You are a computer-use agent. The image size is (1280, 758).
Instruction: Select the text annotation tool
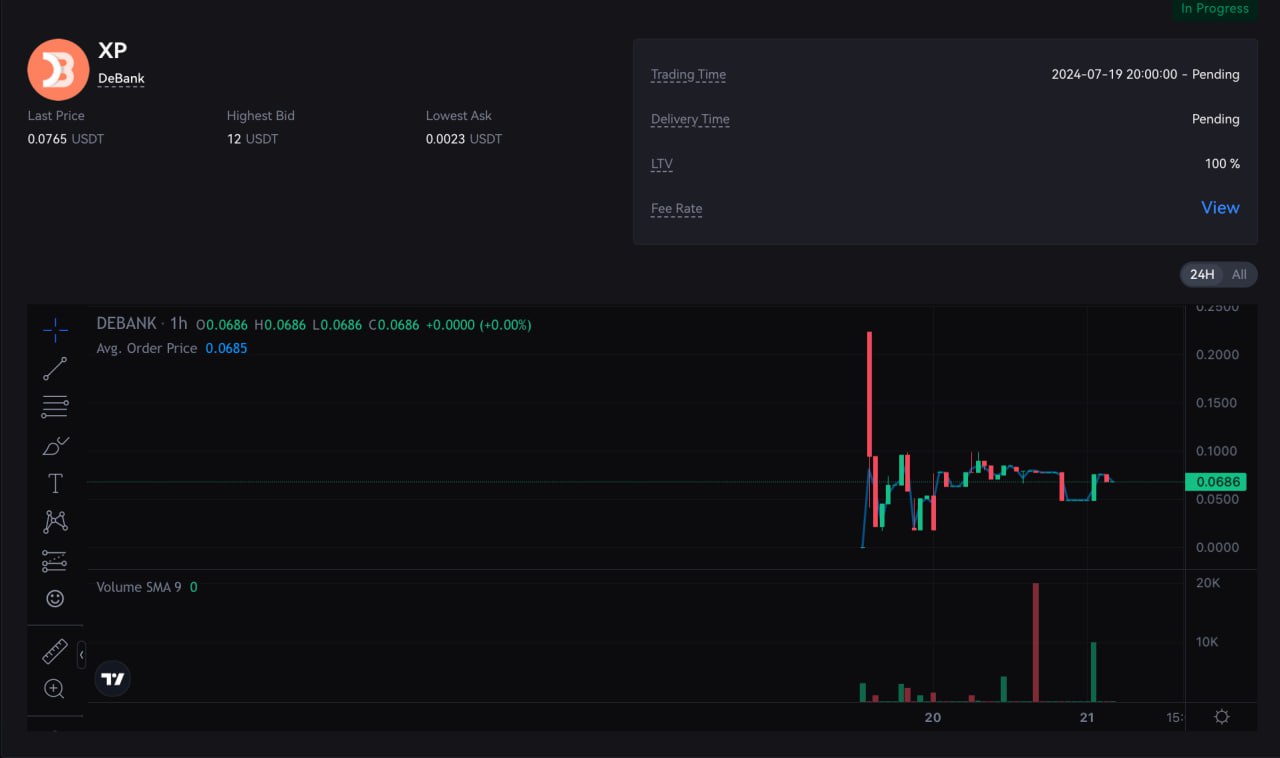point(55,484)
